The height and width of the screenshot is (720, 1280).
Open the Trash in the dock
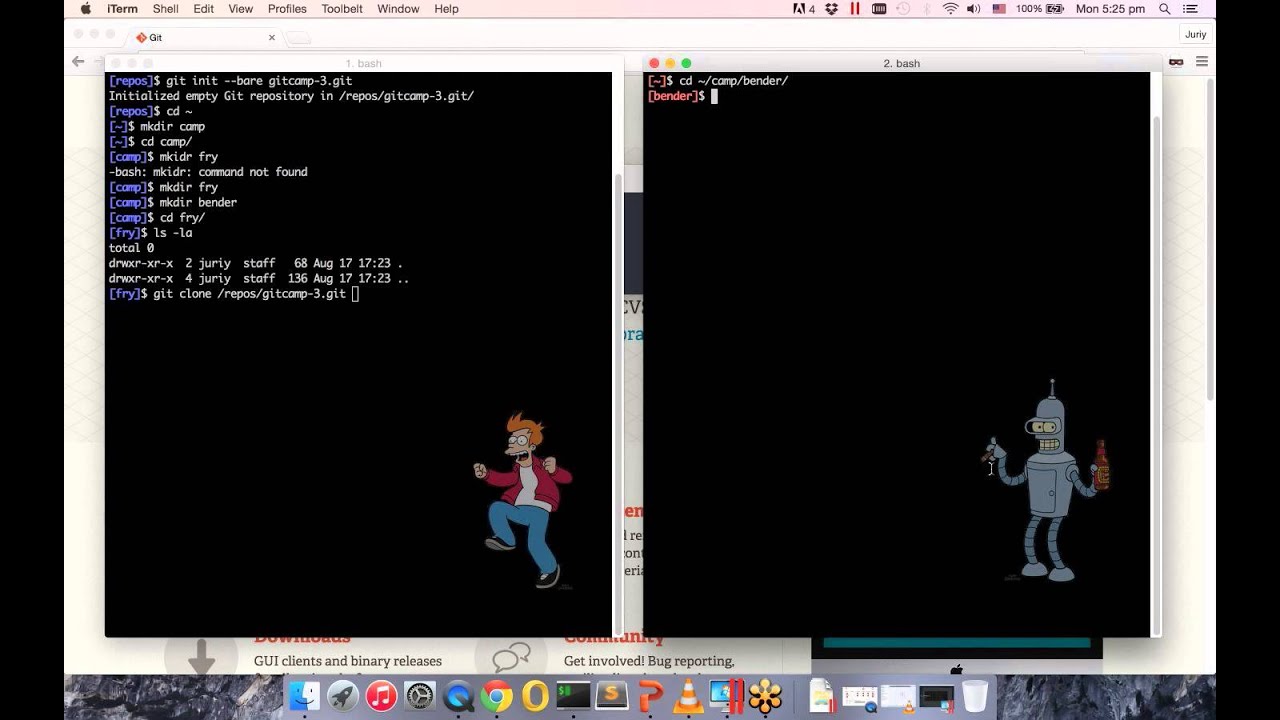pos(975,695)
